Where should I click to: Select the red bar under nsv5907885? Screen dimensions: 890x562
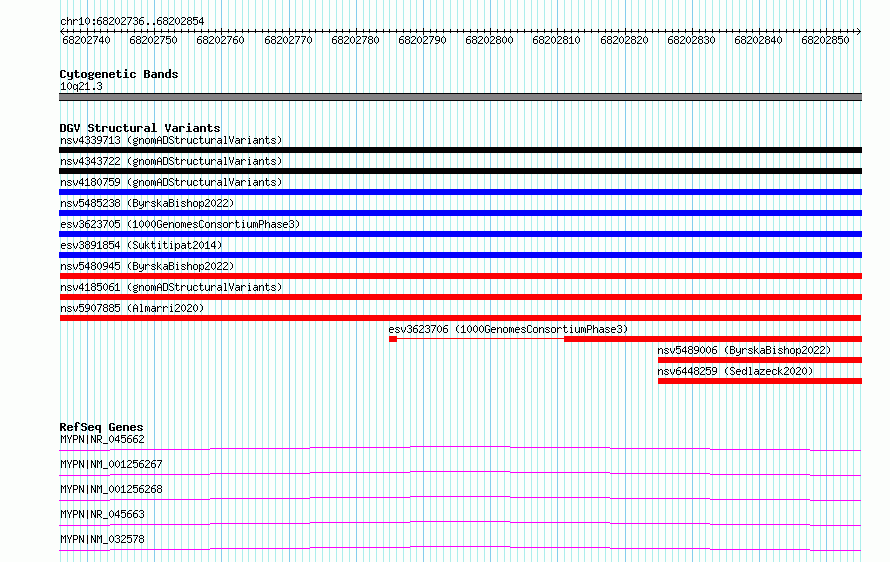pyautogui.click(x=460, y=318)
